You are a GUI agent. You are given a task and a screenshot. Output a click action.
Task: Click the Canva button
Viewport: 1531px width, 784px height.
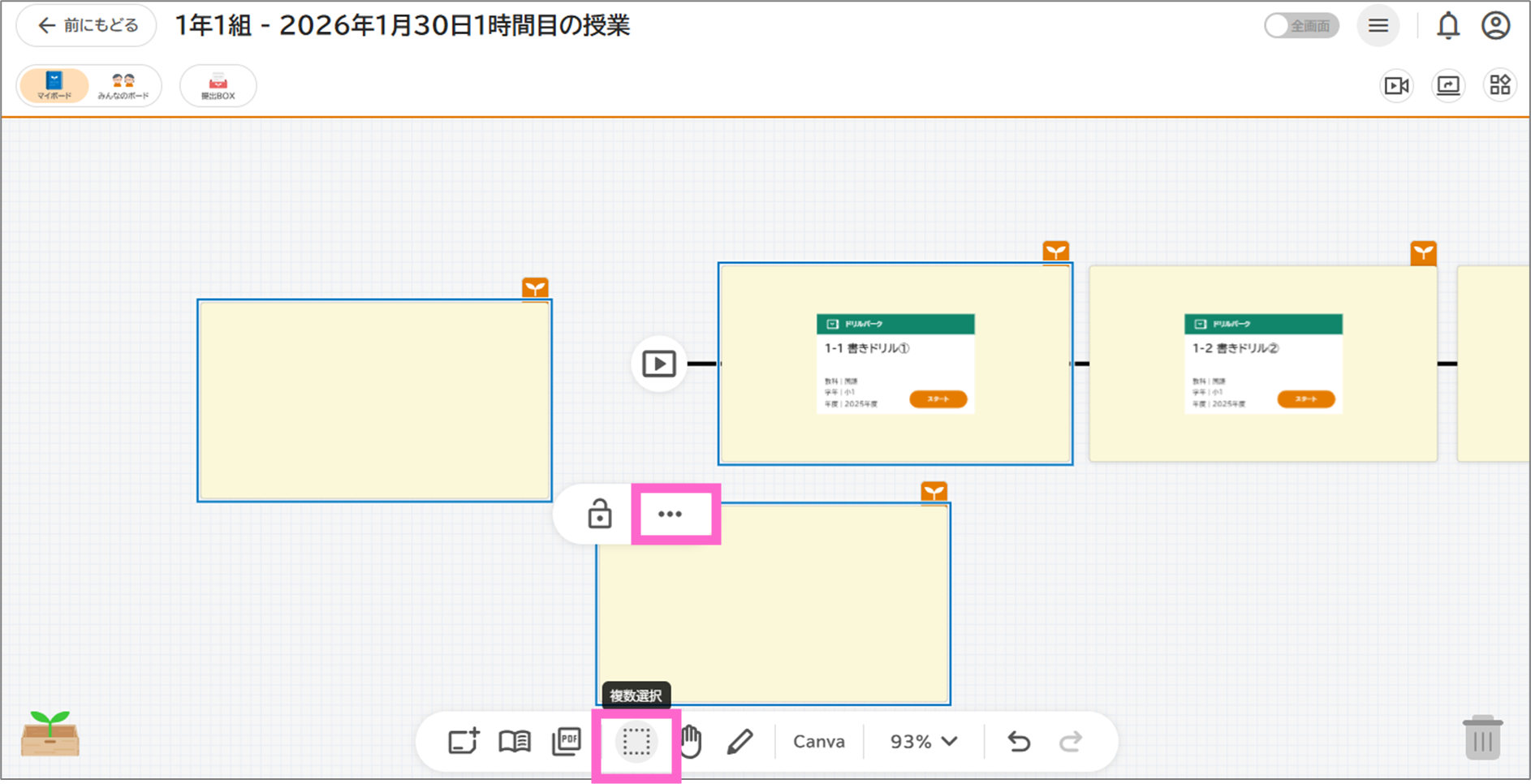(x=818, y=741)
